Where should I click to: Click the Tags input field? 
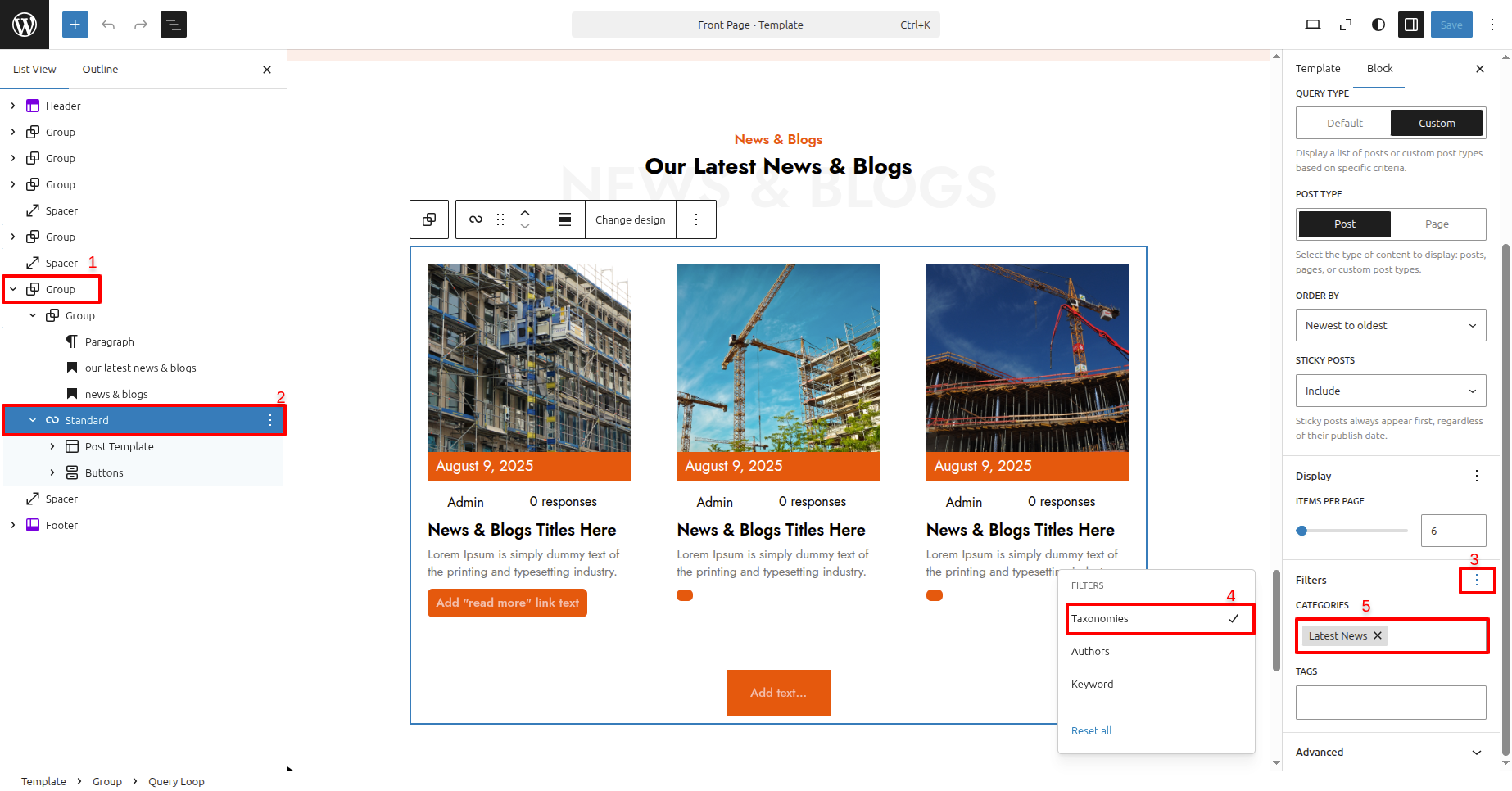[x=1390, y=703]
